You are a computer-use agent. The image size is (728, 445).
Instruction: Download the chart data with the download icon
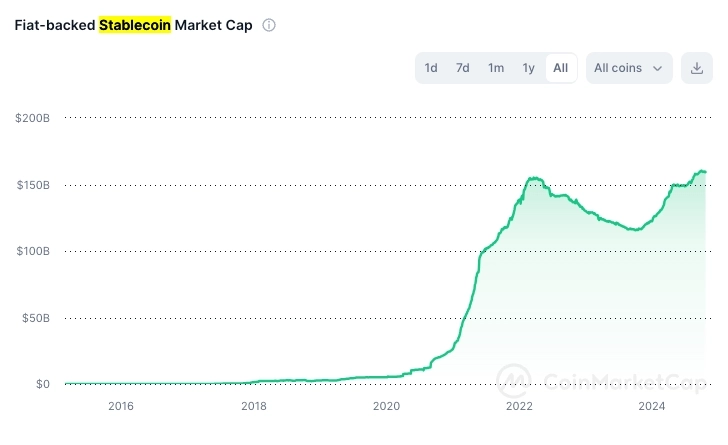click(697, 68)
